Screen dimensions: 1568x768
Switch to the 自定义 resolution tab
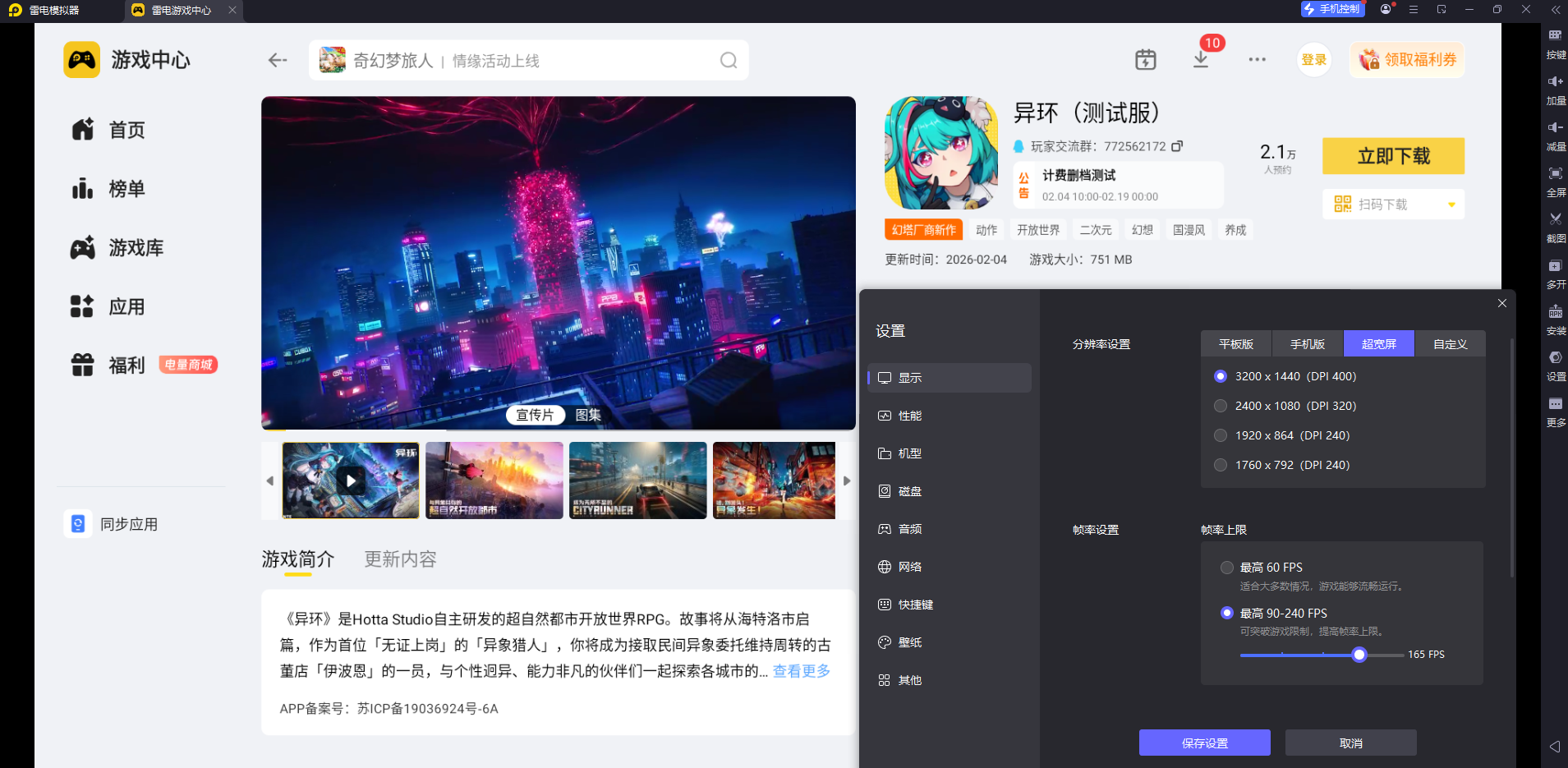[x=1451, y=344]
